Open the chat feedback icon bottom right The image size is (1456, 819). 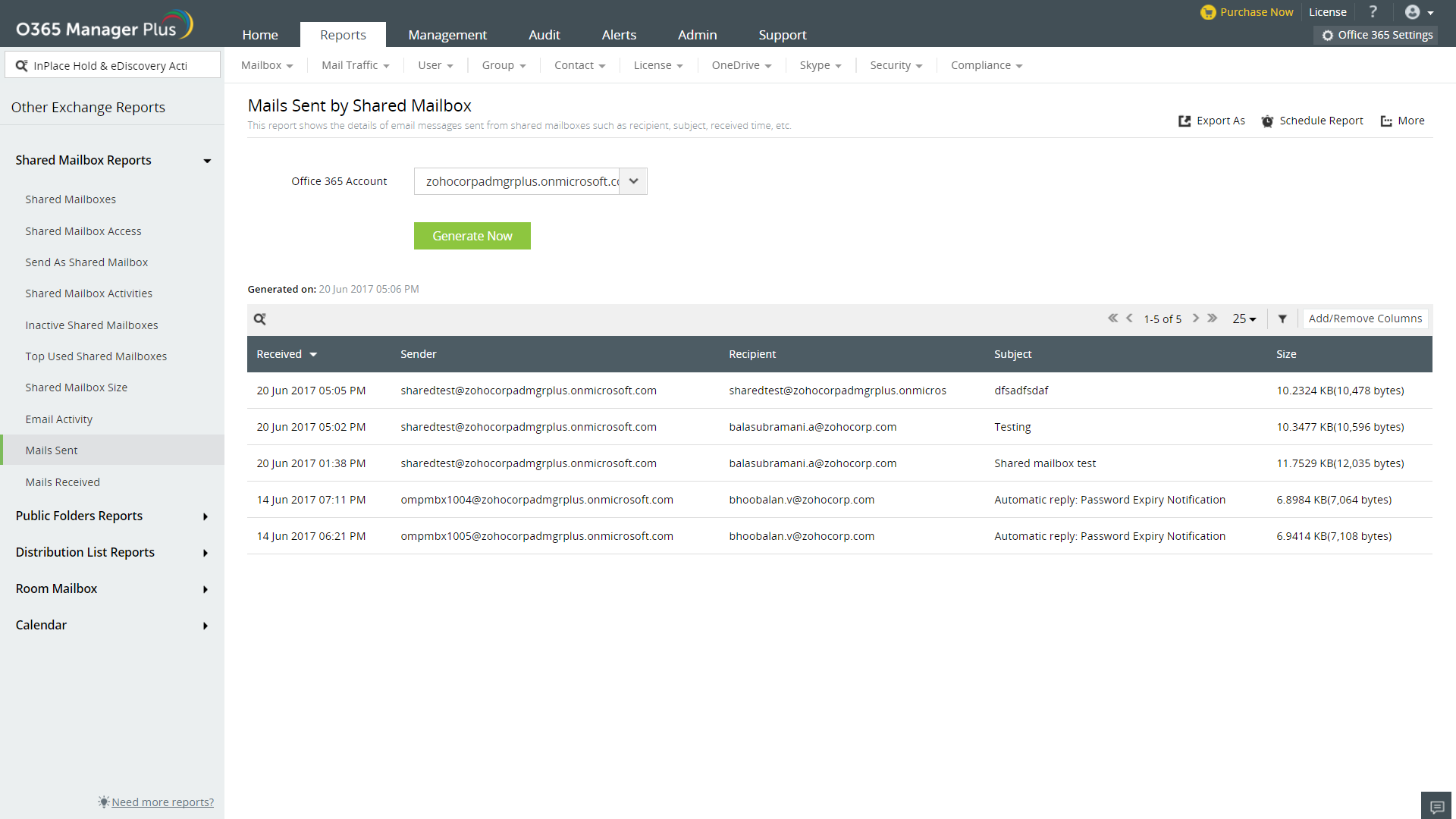pyautogui.click(x=1436, y=806)
